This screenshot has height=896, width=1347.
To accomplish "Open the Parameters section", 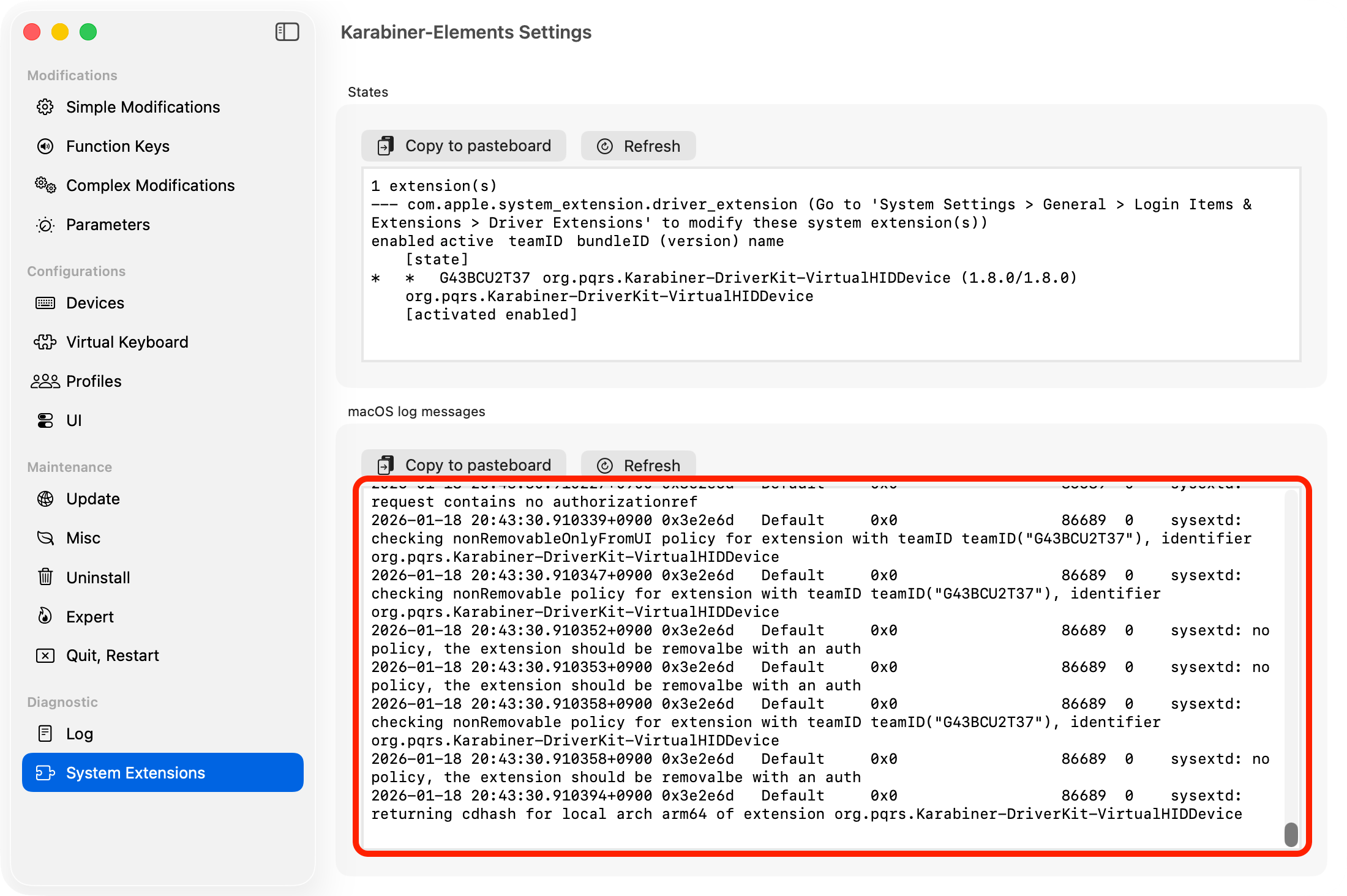I will (108, 225).
